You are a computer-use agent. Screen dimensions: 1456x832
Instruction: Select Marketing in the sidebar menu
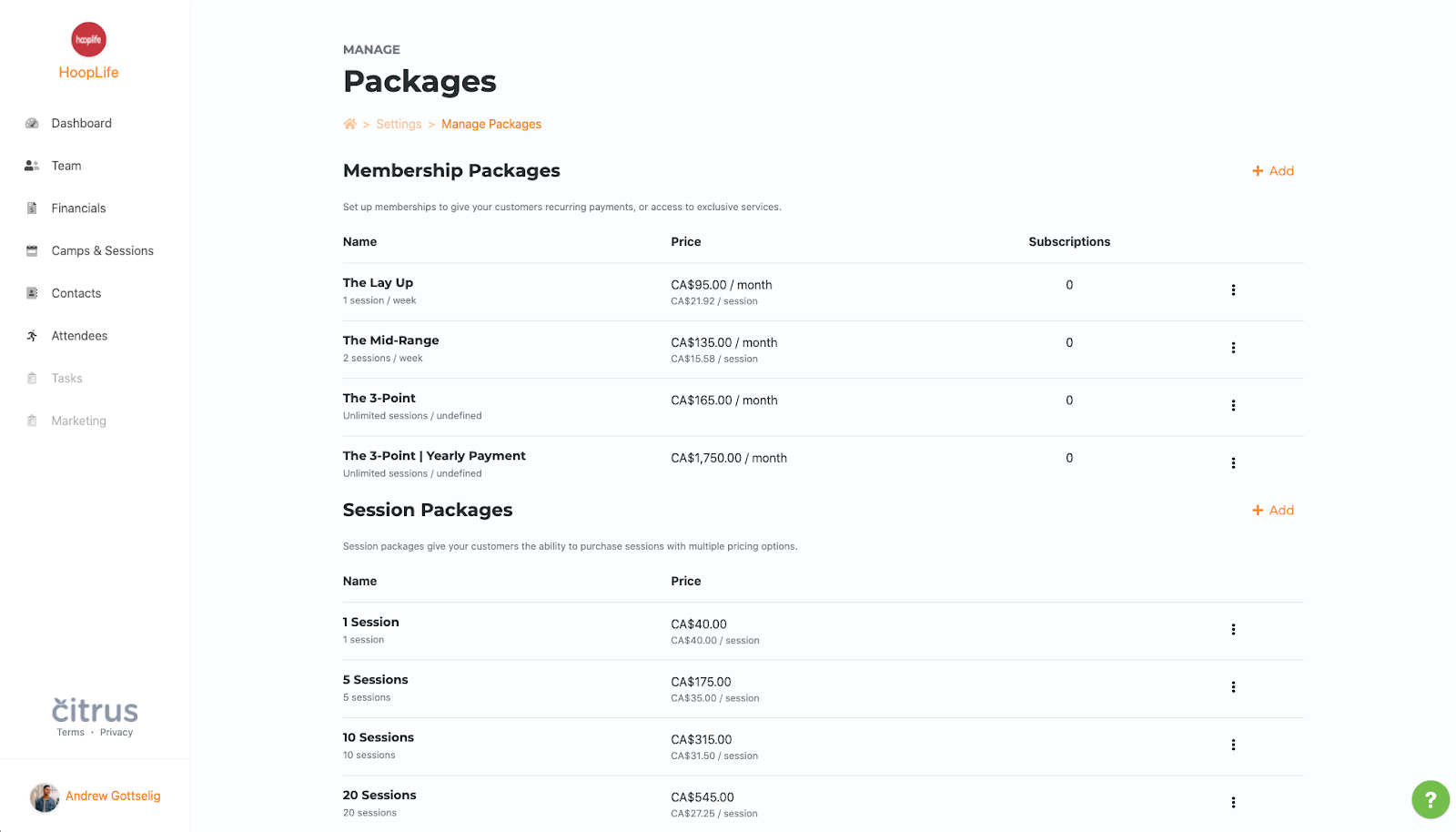(x=79, y=421)
